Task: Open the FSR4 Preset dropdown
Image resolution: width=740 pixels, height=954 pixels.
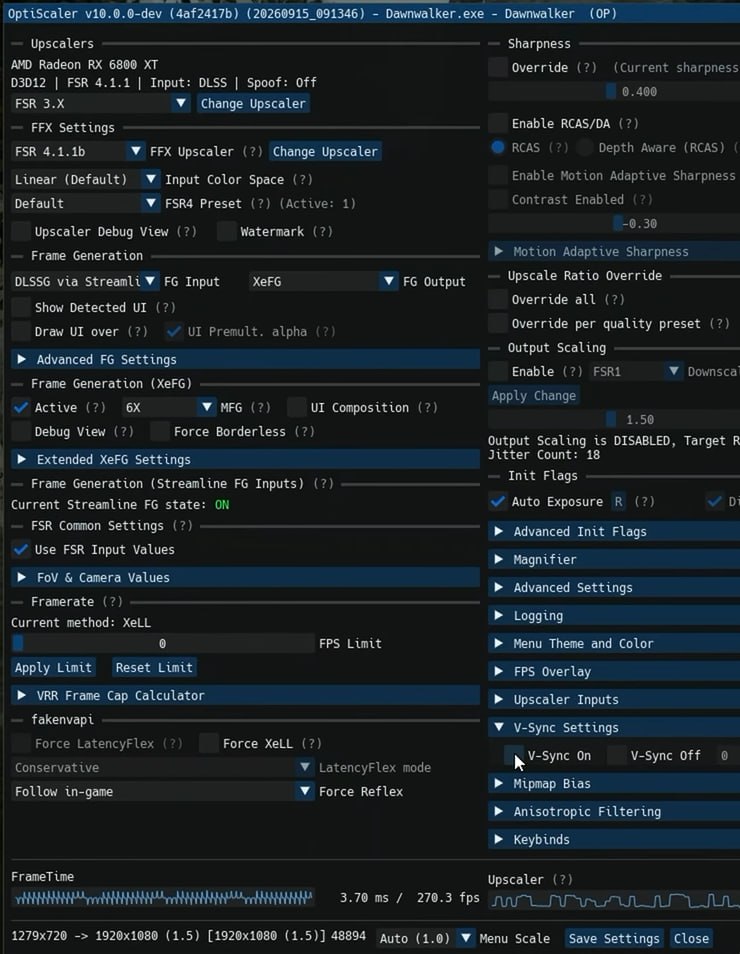Action: pyautogui.click(x=86, y=203)
